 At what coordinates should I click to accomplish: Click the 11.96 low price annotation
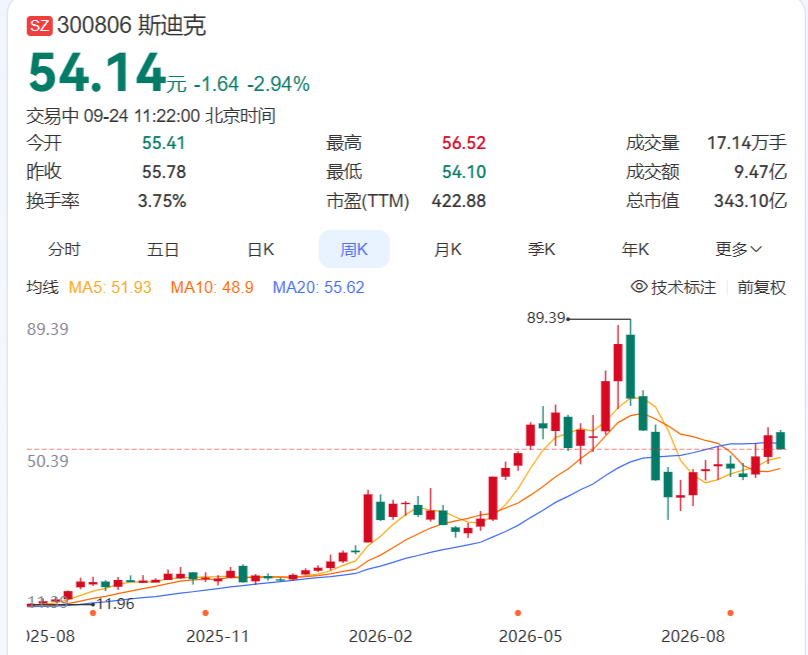point(115,603)
